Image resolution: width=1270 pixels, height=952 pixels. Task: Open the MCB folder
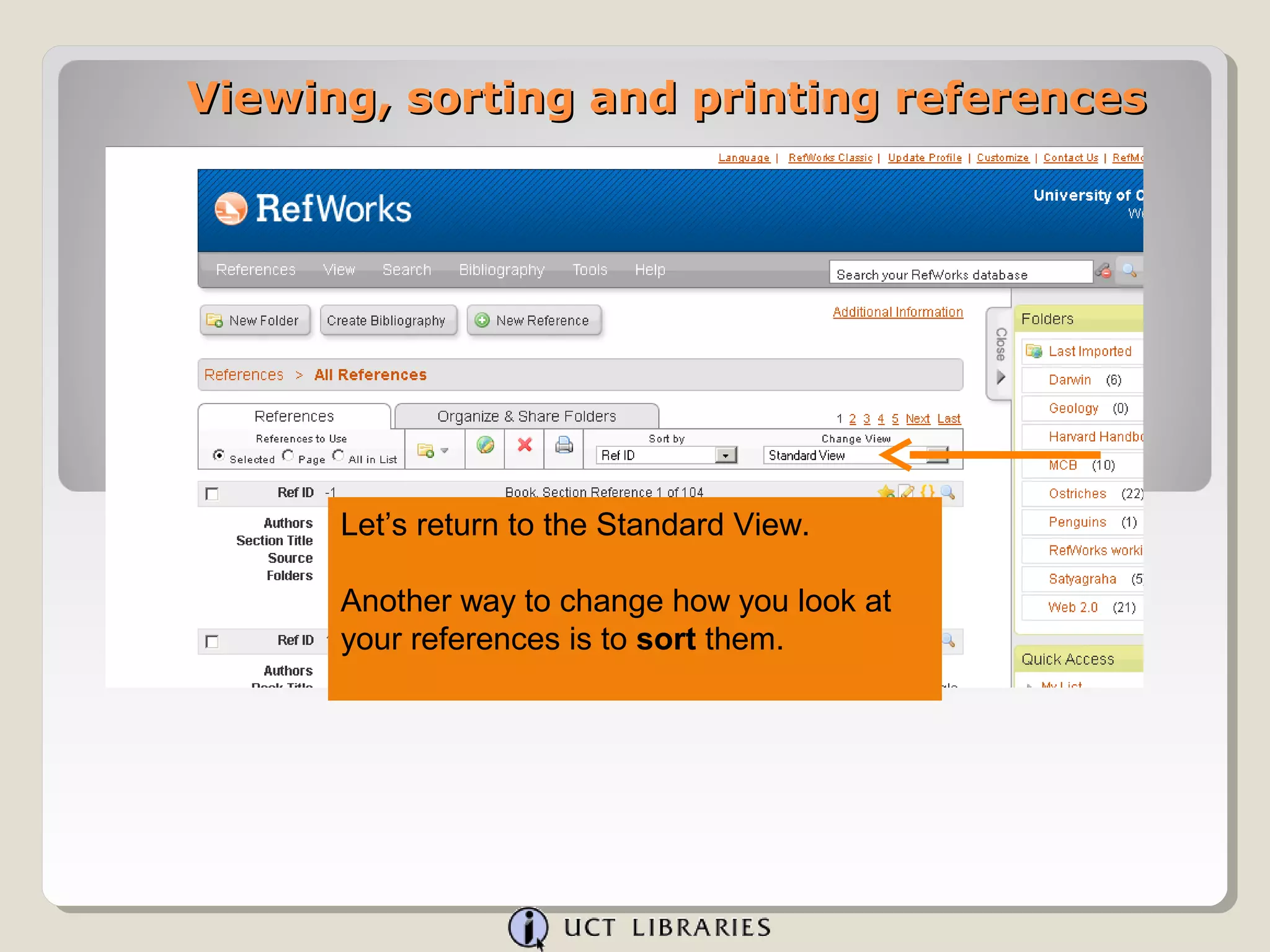point(1063,465)
